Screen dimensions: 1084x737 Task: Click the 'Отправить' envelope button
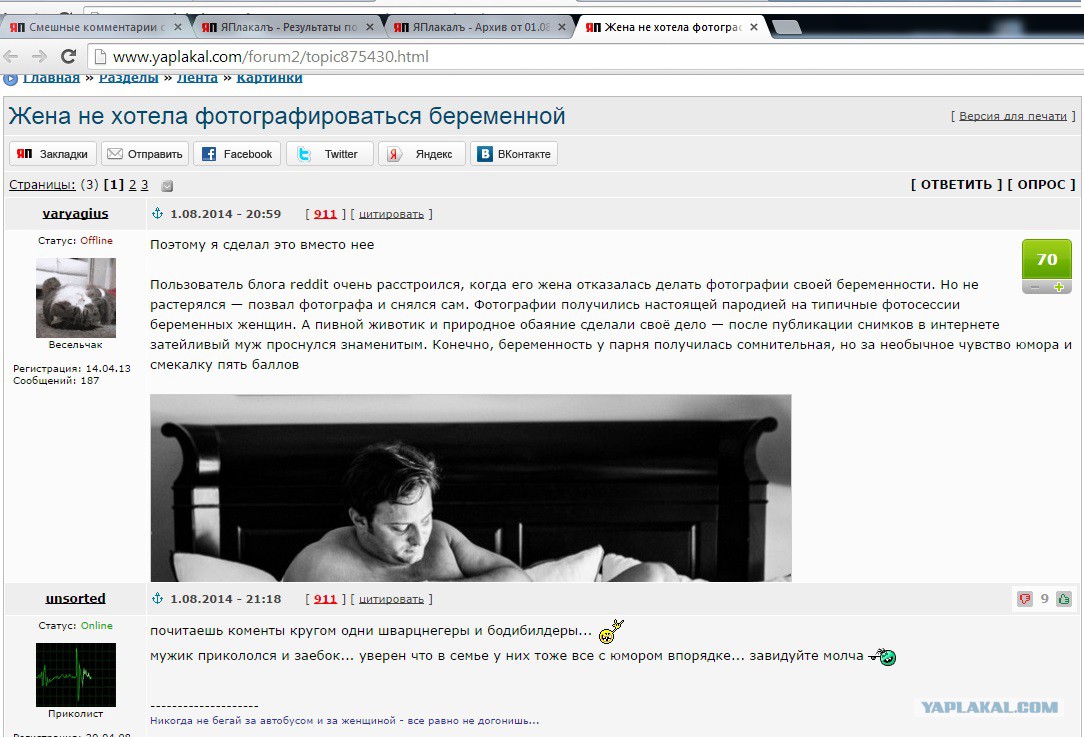pyautogui.click(x=145, y=153)
